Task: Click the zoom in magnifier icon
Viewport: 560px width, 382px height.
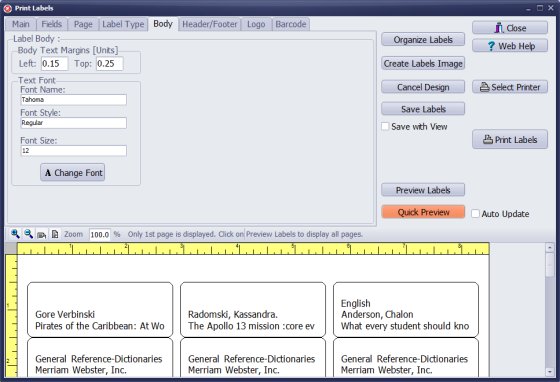Action: click(15, 234)
